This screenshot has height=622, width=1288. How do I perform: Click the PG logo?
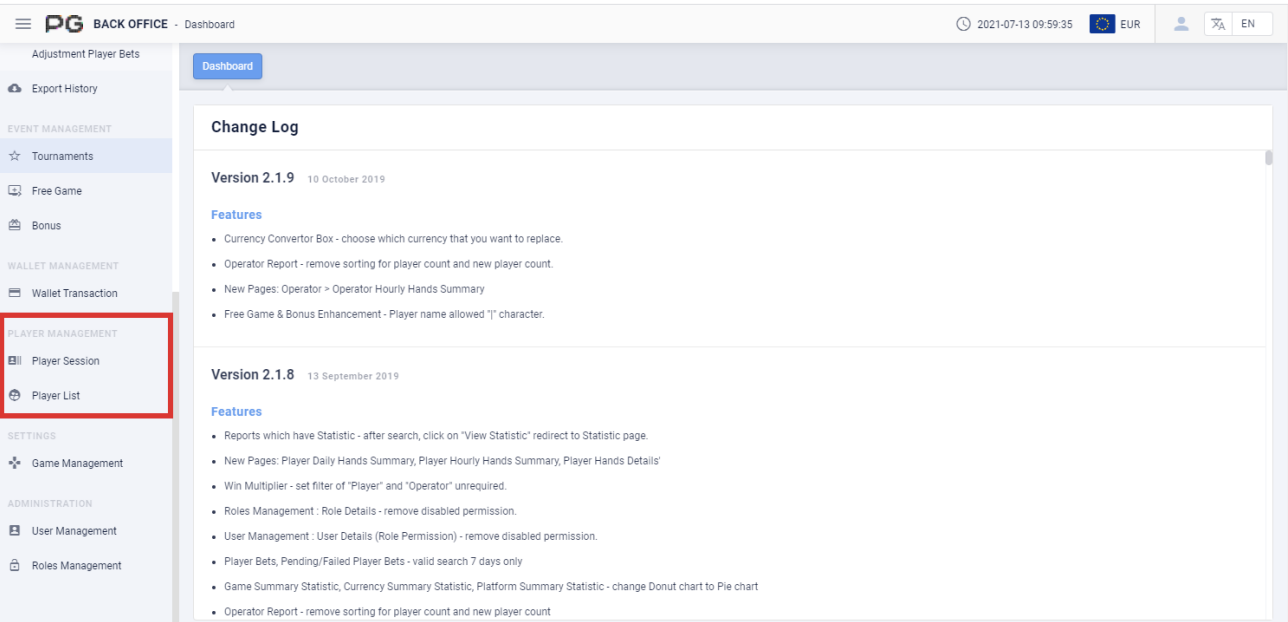[65, 24]
